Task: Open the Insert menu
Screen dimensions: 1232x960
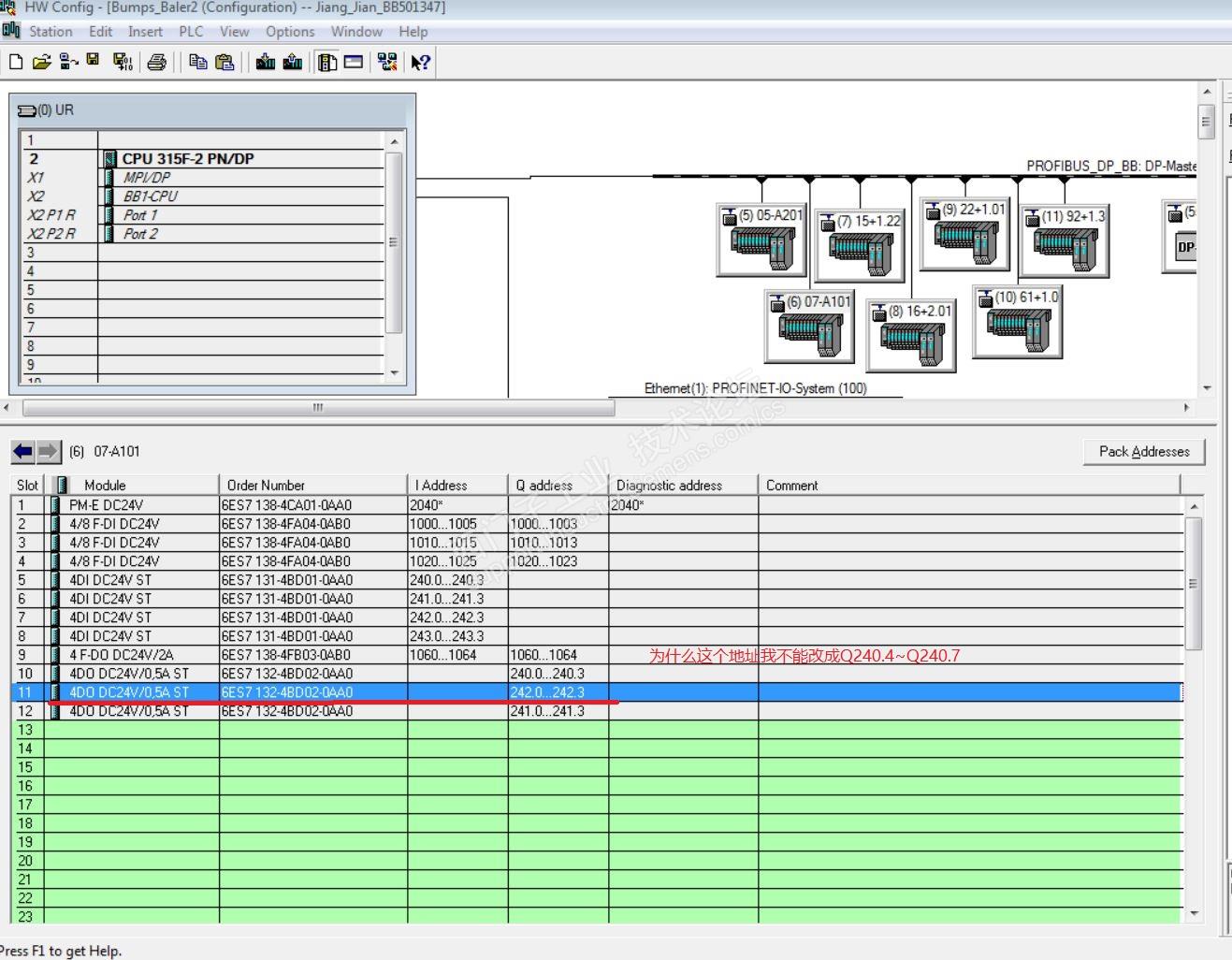Action: point(145,31)
